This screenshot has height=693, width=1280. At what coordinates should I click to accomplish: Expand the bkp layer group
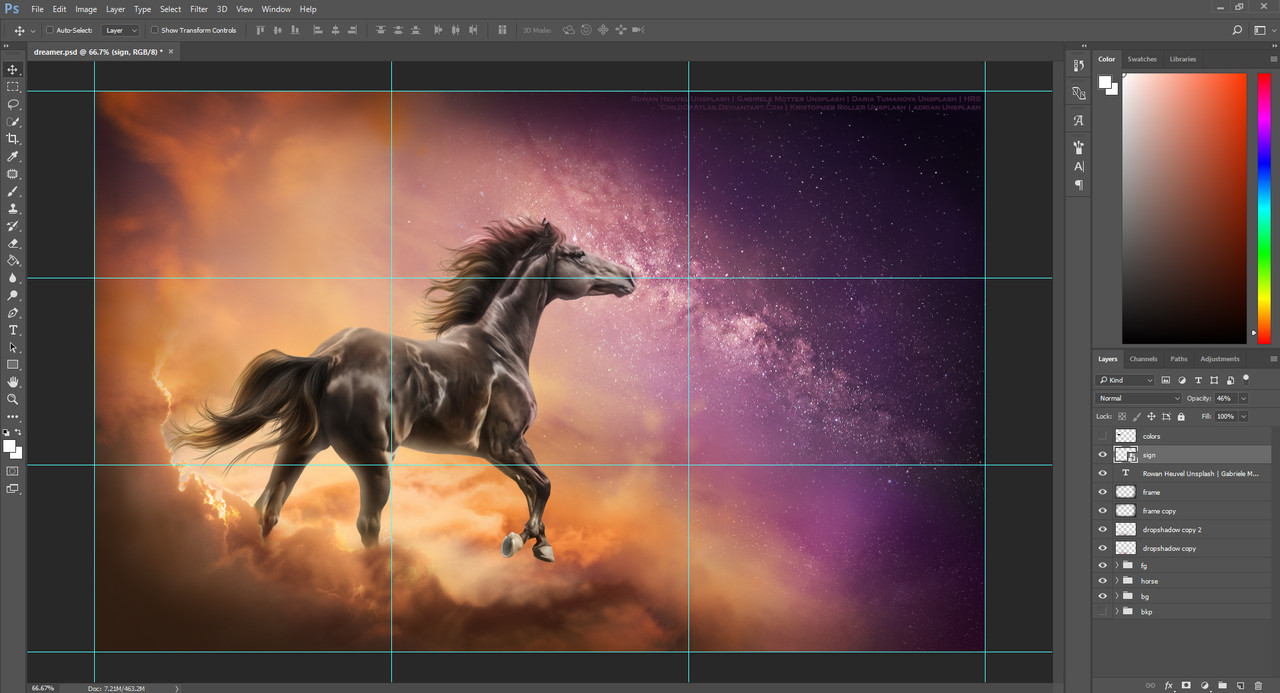coord(1116,611)
